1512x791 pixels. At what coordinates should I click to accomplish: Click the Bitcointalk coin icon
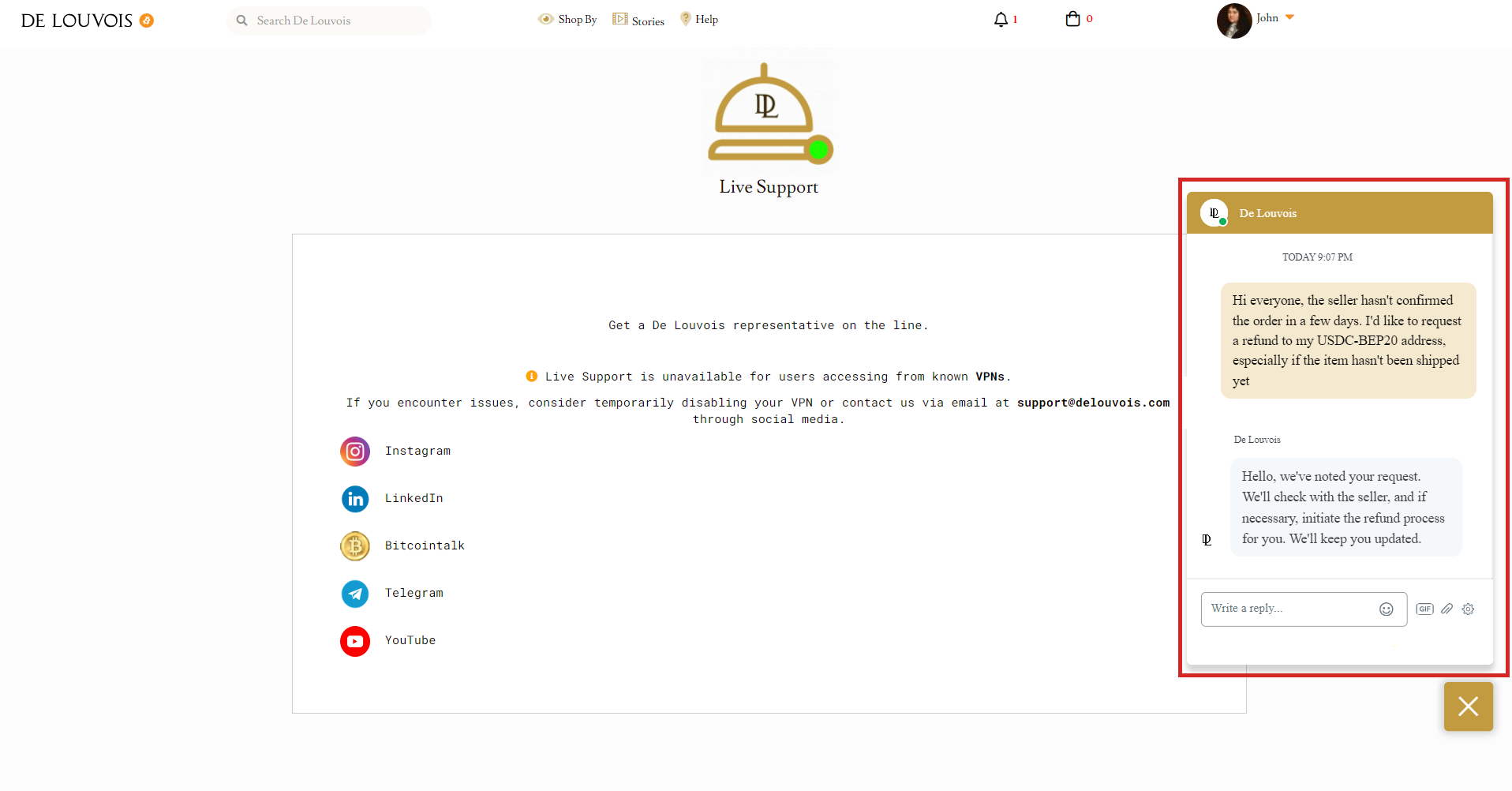pyautogui.click(x=355, y=546)
